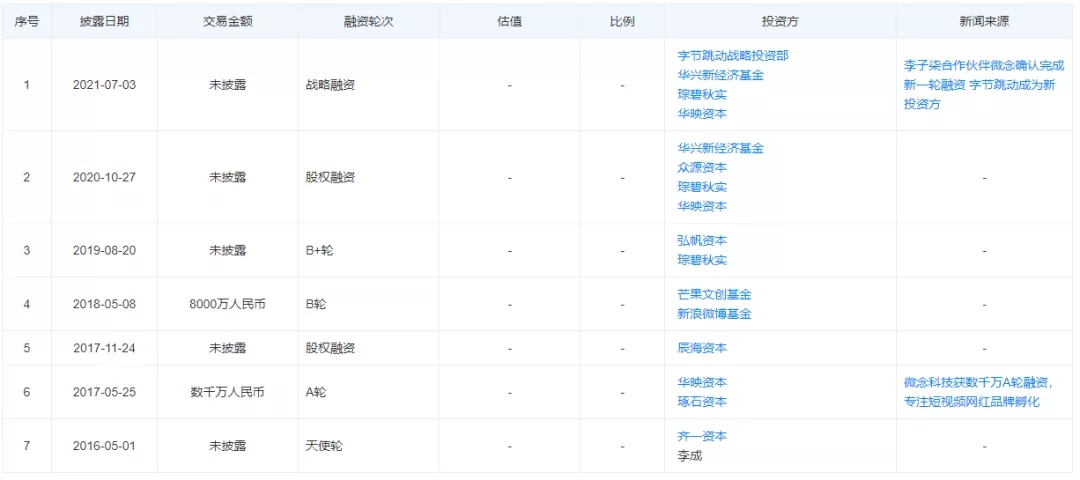Select date cell 2017-05-25
Screen dimensions: 1080x480
104,392
